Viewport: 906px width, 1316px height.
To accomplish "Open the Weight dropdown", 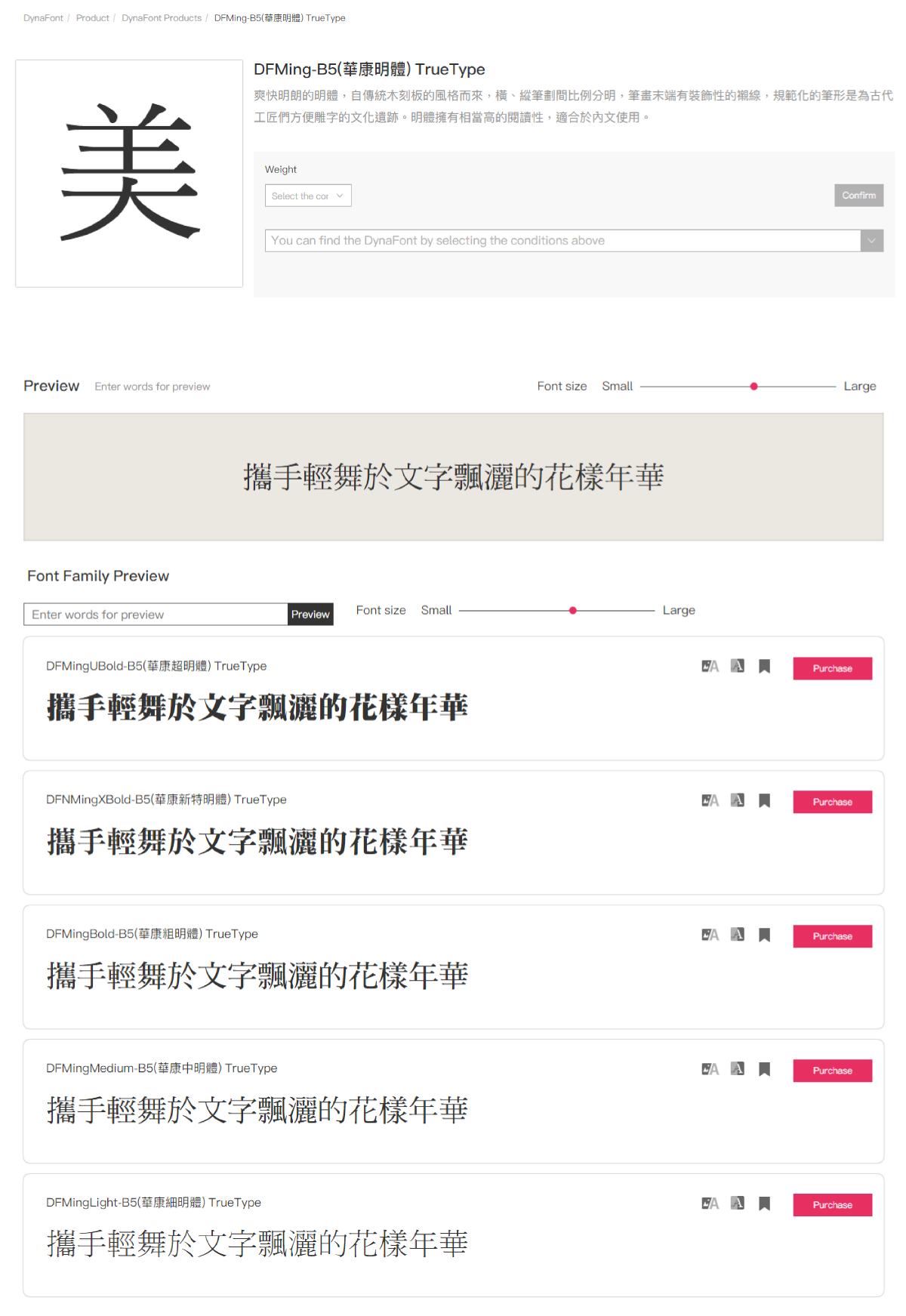I will [308, 196].
